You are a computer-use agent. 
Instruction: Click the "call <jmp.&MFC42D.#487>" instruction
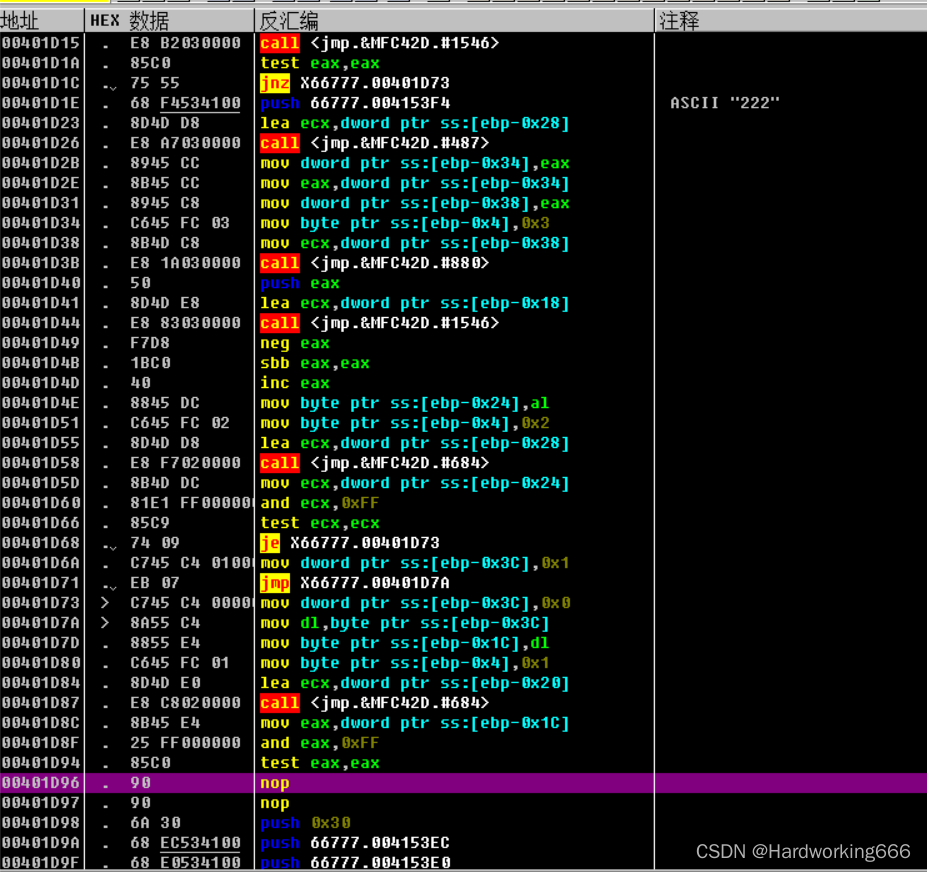click(375, 143)
